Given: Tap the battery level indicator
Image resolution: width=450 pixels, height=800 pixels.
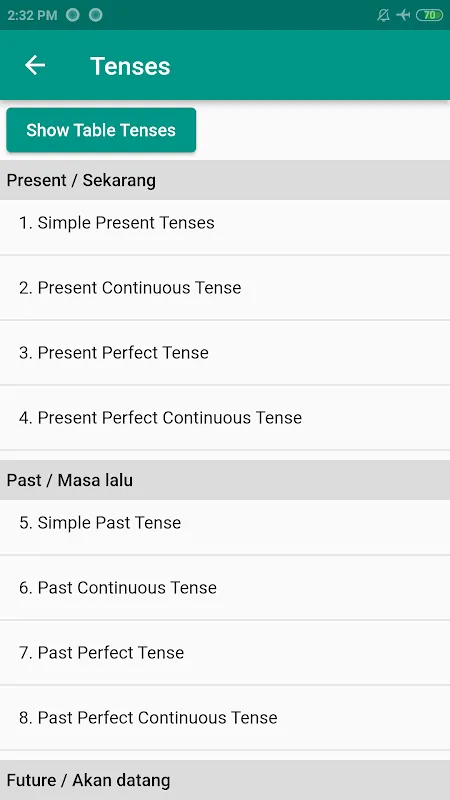Looking at the screenshot, I should click(430, 15).
